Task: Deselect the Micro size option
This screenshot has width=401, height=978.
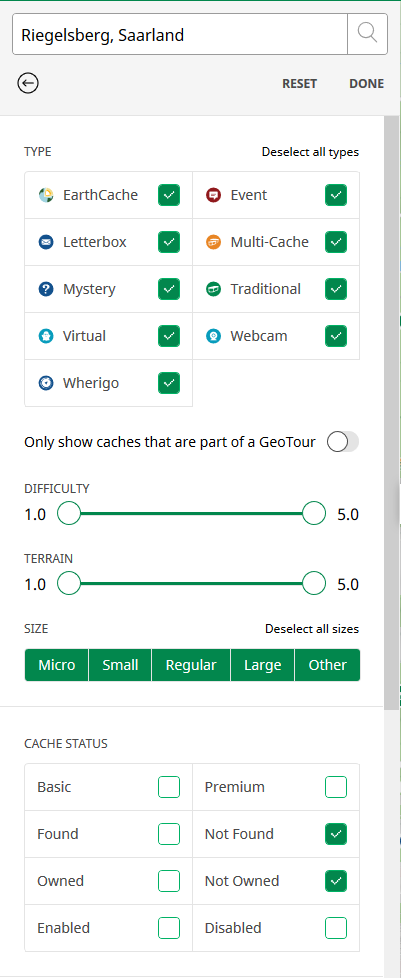Action: coord(57,665)
